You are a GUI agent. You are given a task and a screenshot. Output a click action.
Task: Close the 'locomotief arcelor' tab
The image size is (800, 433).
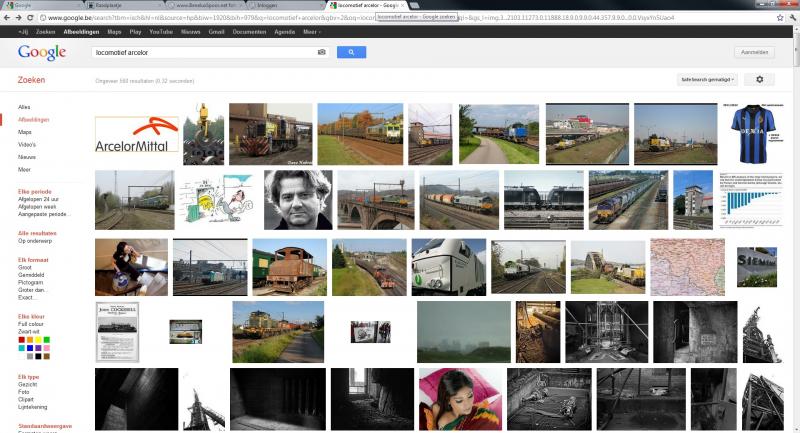tap(403, 5)
